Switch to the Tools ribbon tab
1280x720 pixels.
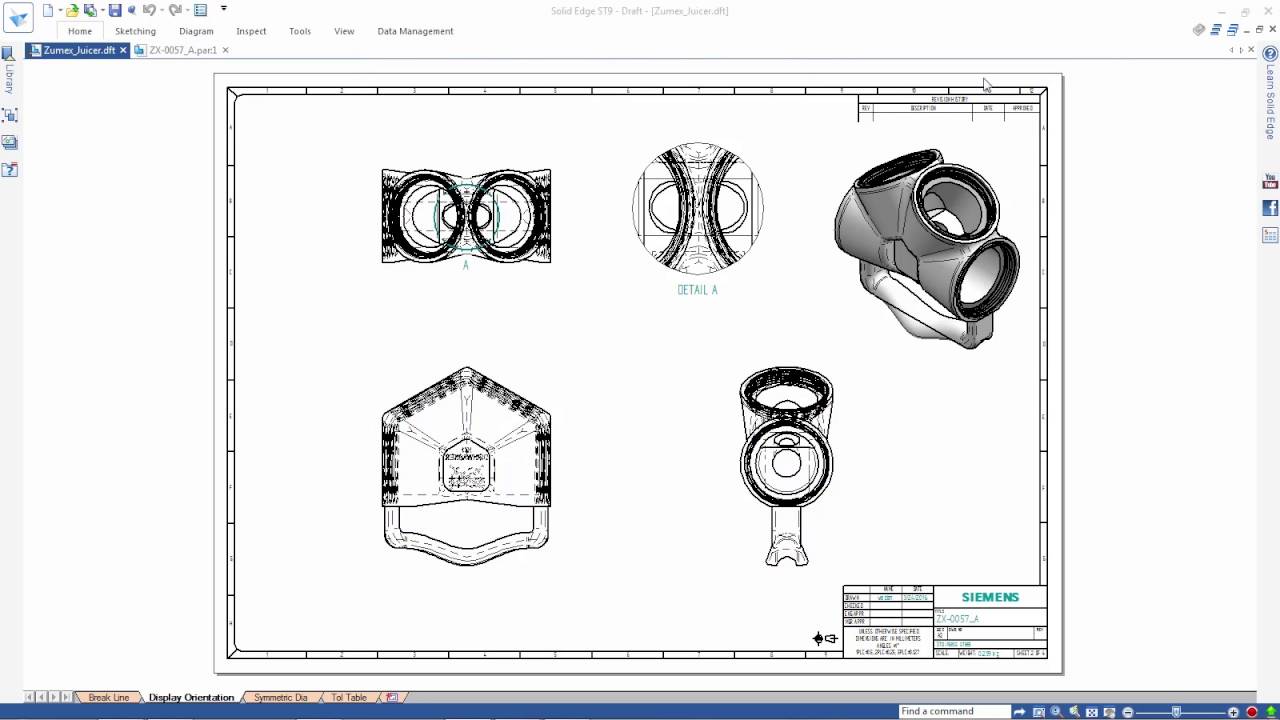pyautogui.click(x=300, y=31)
